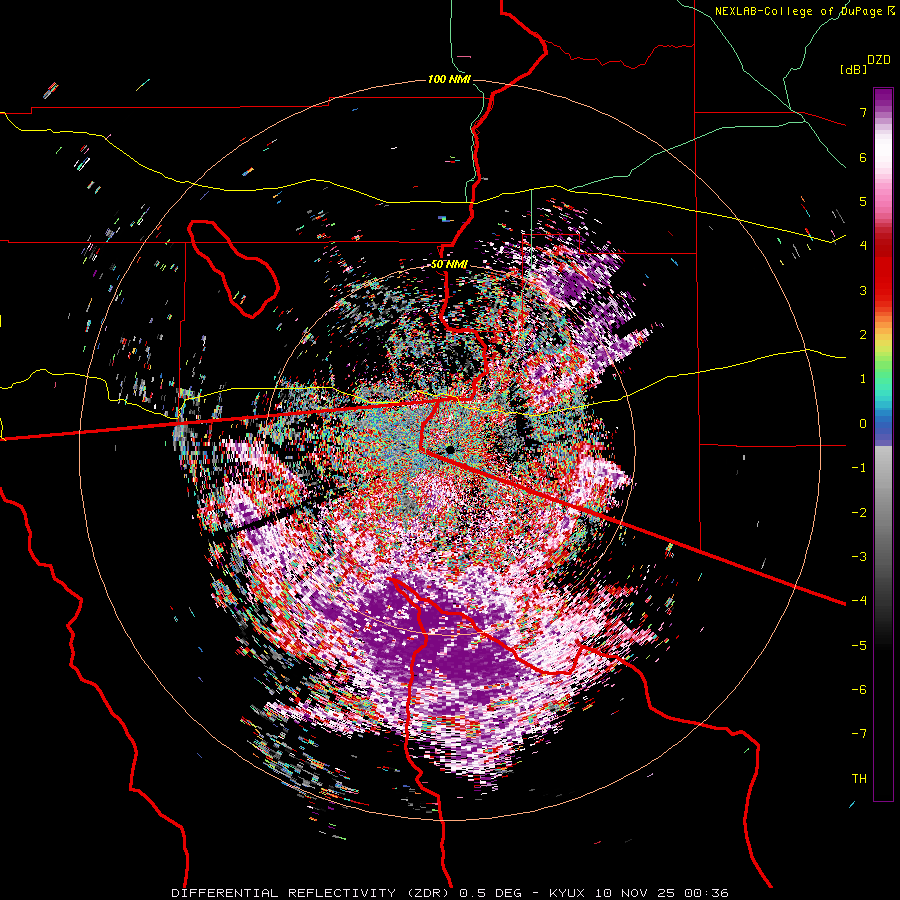Click the -7 dB scale tick label
The height and width of the screenshot is (900, 900).
pyautogui.click(x=859, y=734)
